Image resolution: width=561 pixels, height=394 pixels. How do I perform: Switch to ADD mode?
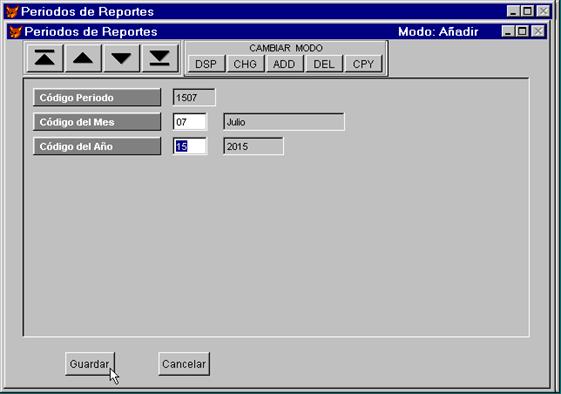pos(284,64)
